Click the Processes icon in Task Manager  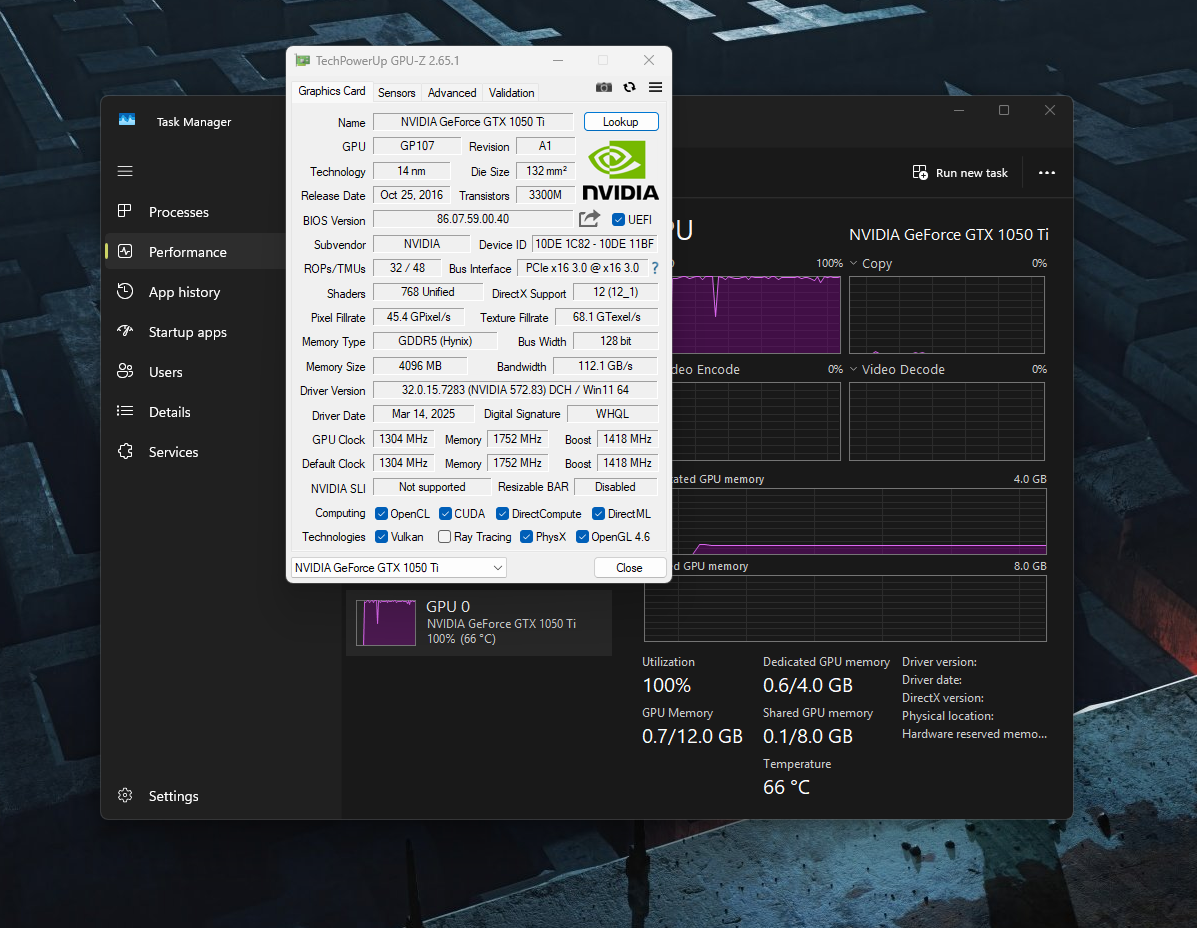click(x=124, y=211)
